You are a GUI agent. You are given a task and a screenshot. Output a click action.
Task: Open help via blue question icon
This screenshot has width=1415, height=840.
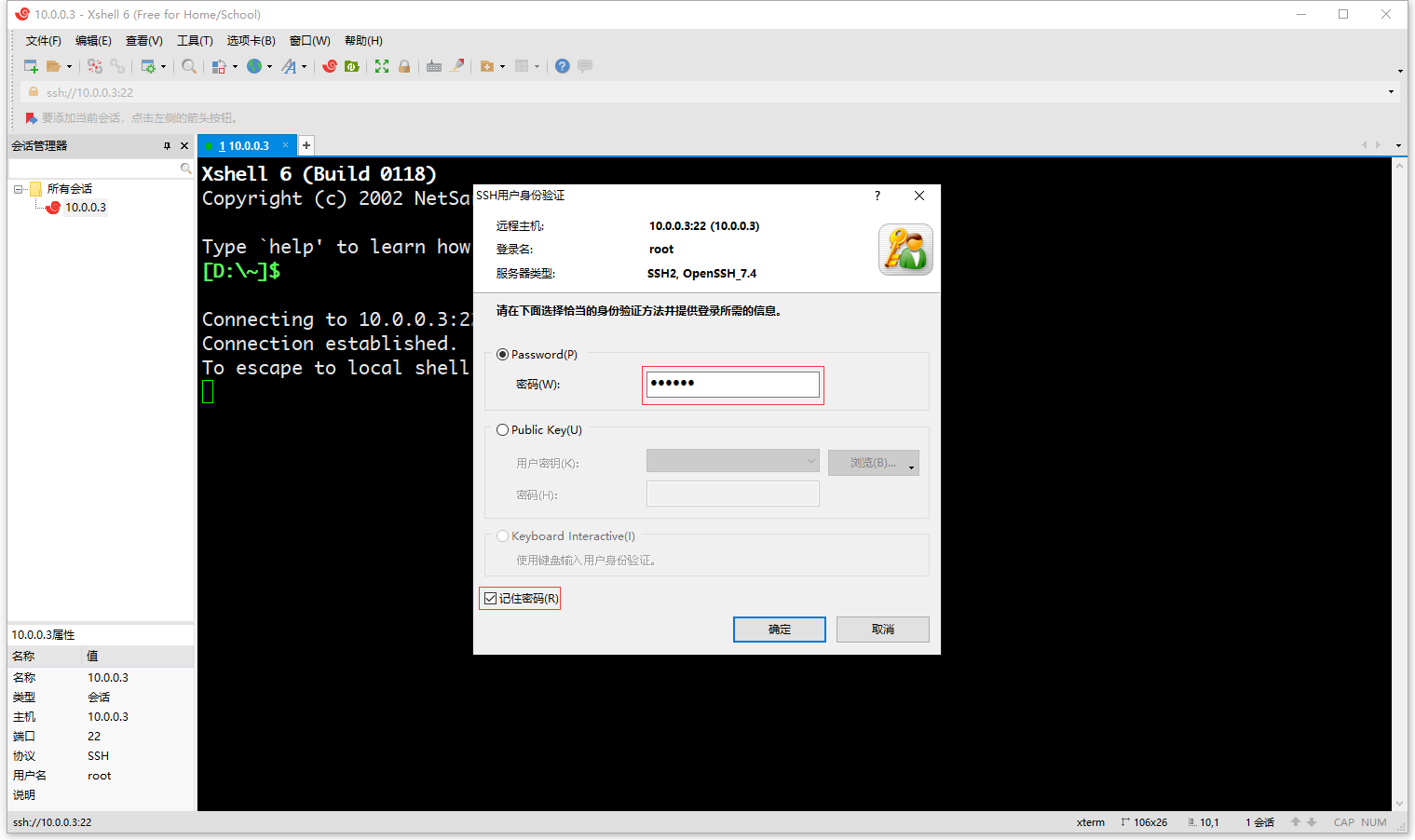tap(563, 66)
